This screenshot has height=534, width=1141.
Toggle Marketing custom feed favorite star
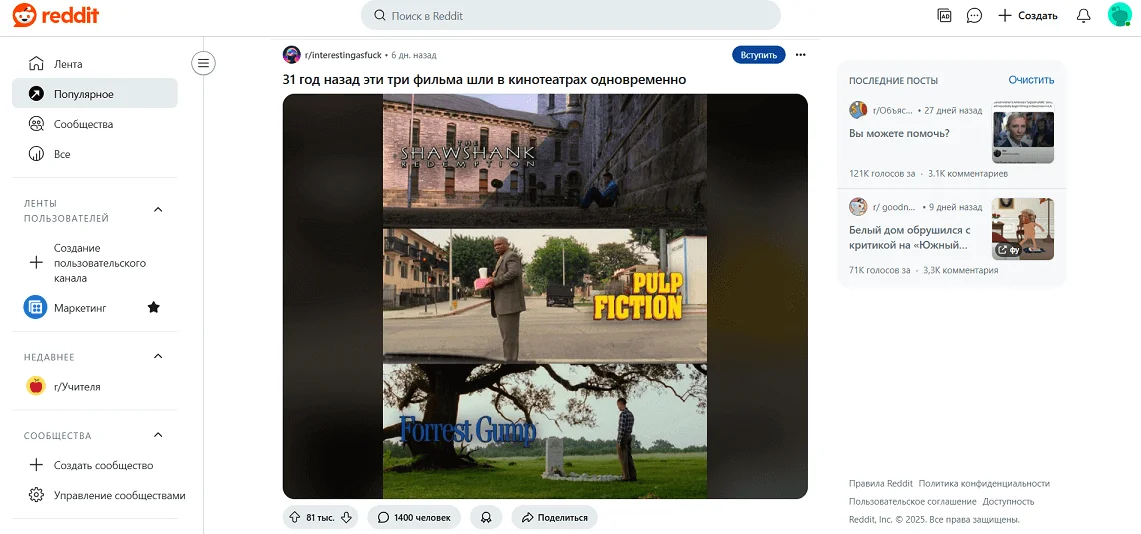click(x=154, y=308)
